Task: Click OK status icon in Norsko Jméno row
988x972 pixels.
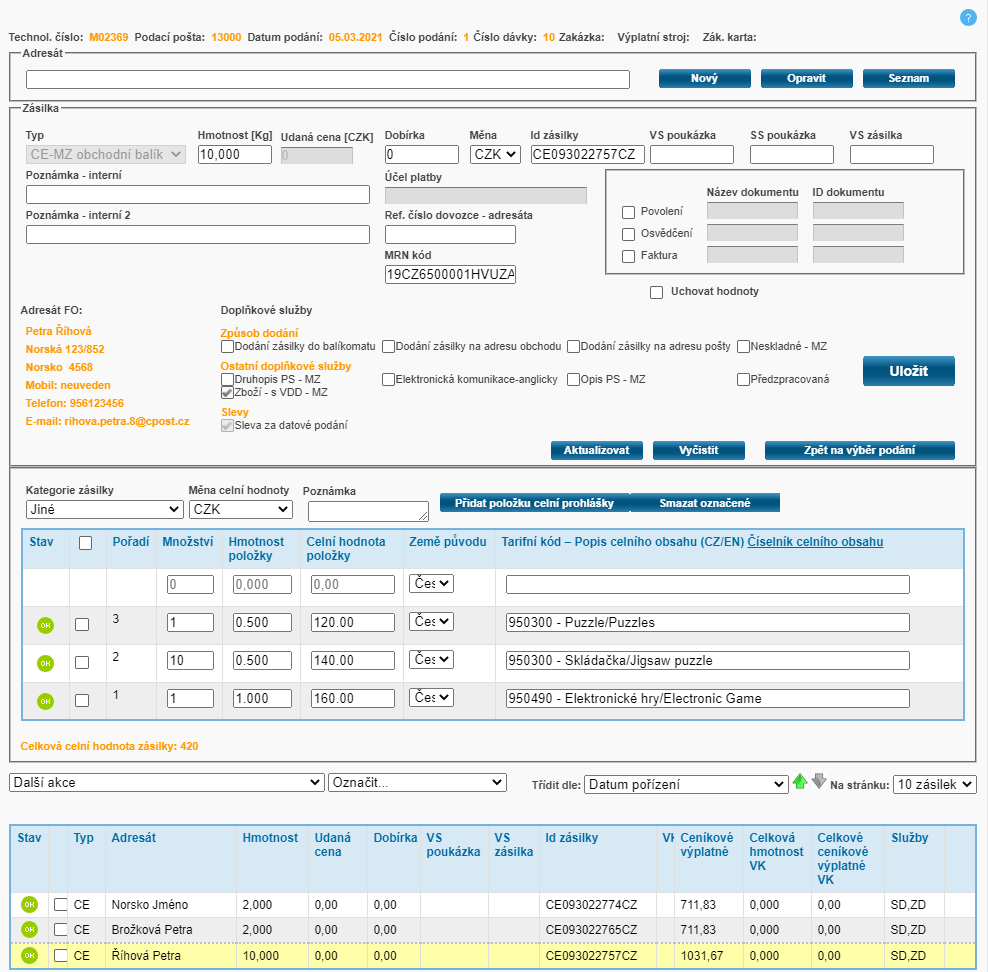Action: point(29,905)
